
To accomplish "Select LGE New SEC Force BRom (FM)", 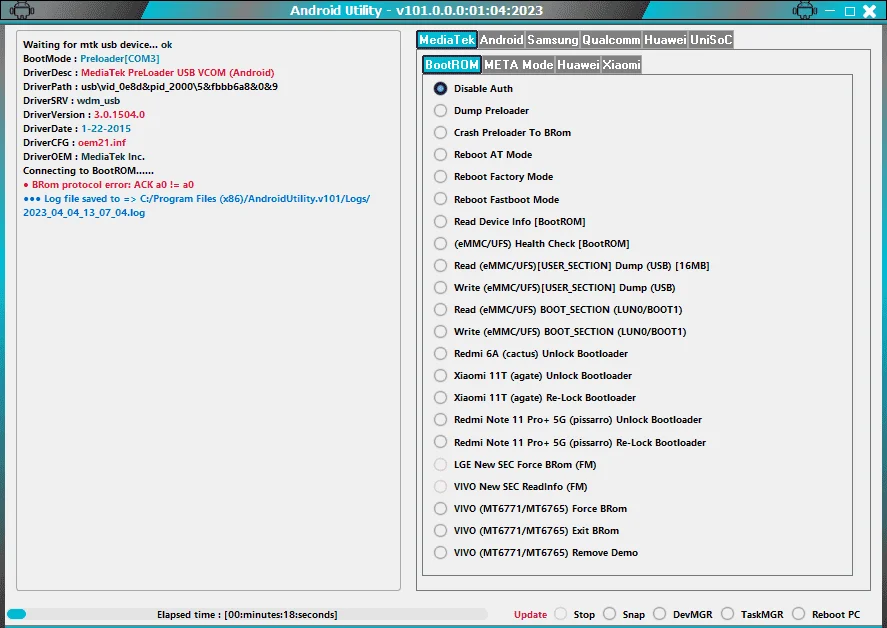I will click(440, 465).
